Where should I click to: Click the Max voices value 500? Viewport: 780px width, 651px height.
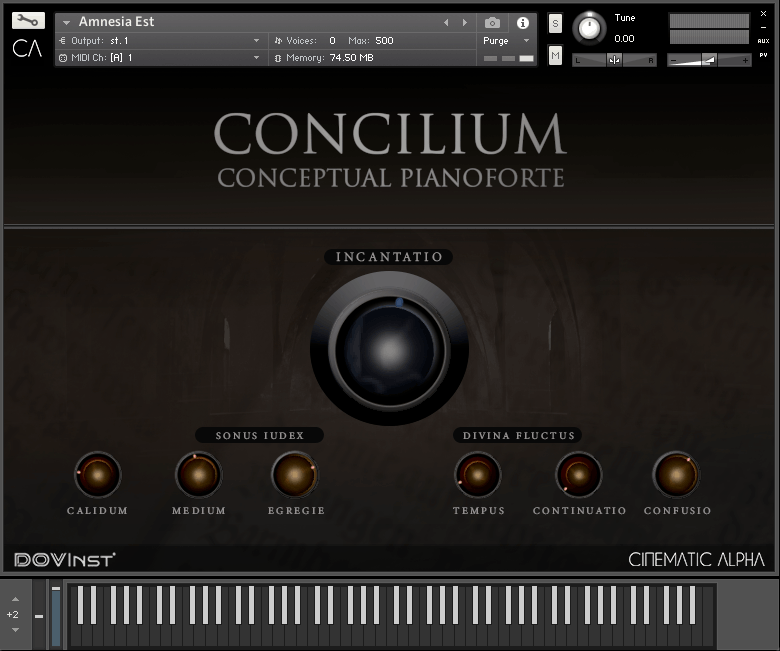pos(384,41)
